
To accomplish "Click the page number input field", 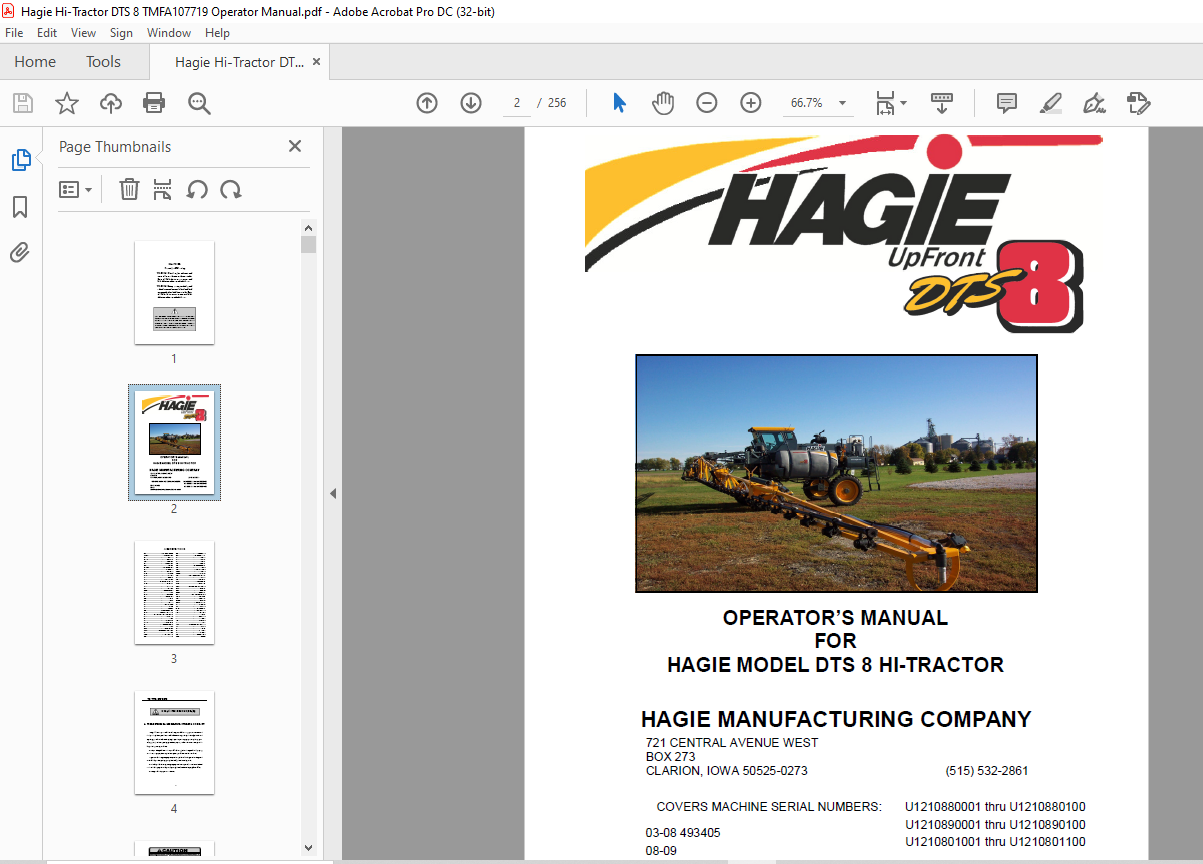I will [516, 103].
